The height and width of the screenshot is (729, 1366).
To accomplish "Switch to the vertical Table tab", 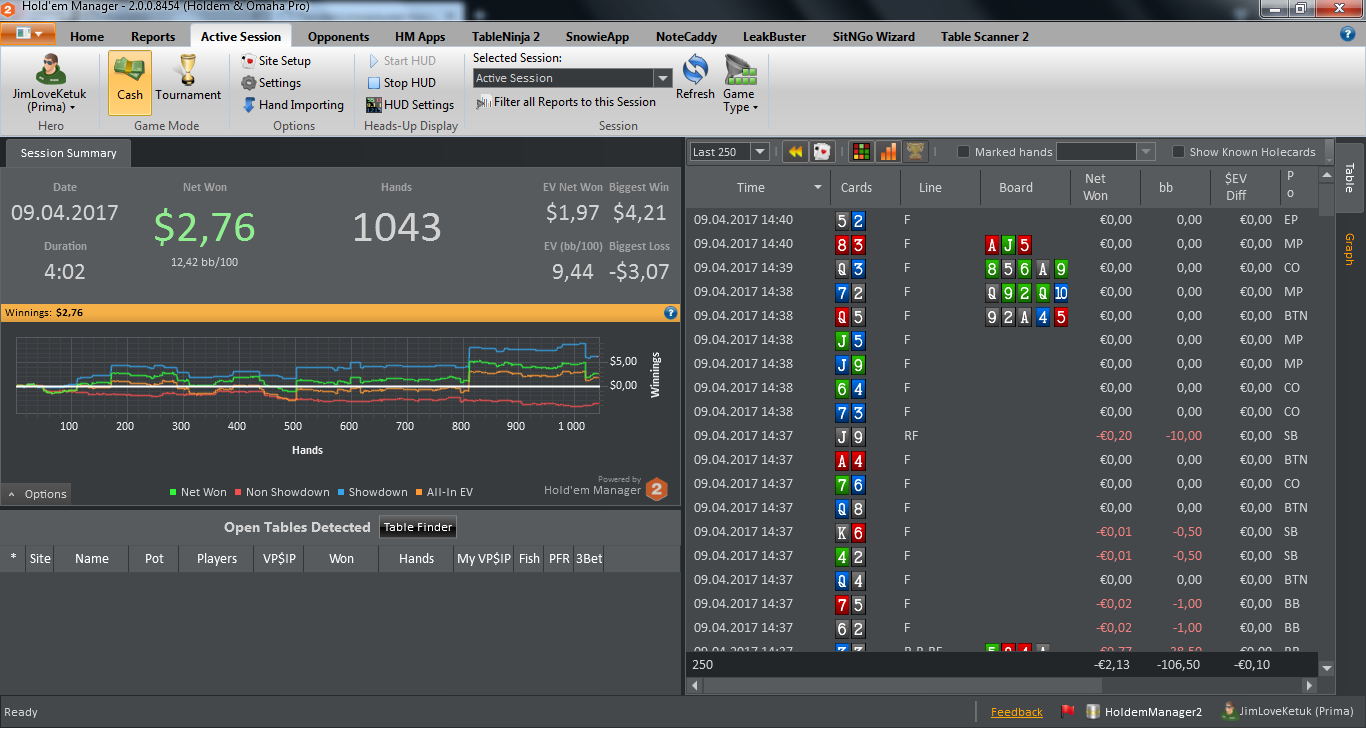I will click(x=1349, y=177).
